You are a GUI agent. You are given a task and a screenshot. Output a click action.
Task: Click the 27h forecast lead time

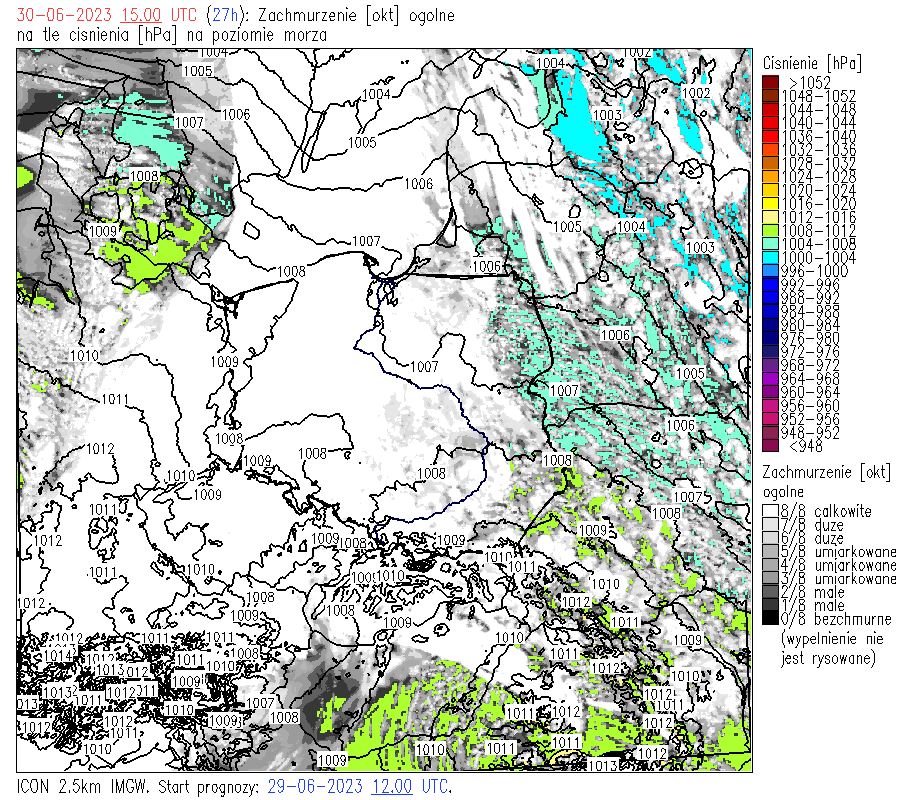(221, 16)
